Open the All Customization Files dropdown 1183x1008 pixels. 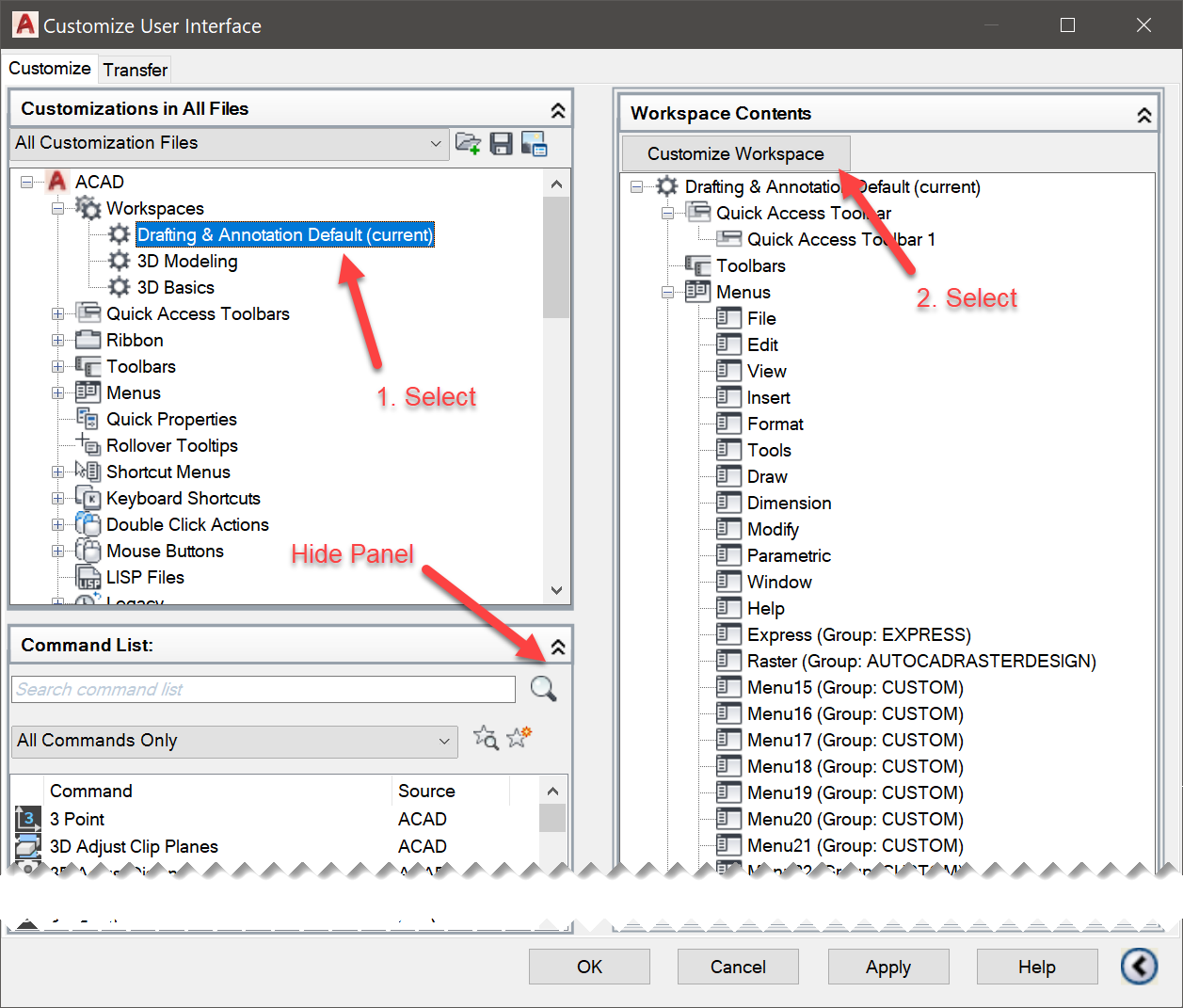[x=434, y=144]
